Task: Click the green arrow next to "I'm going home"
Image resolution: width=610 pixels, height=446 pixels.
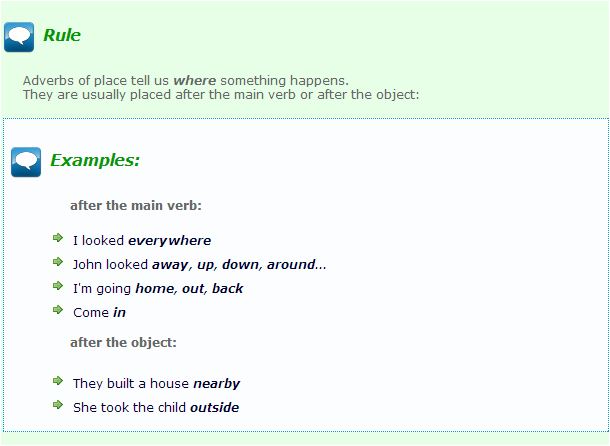Action: point(58,287)
